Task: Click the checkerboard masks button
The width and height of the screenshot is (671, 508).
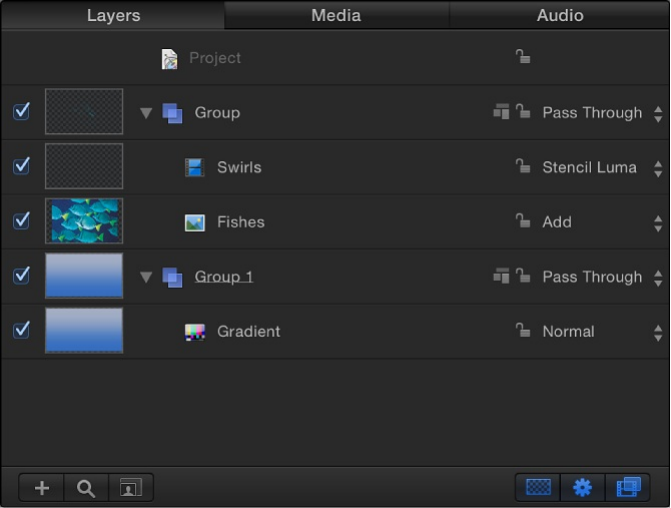Action: click(x=538, y=488)
